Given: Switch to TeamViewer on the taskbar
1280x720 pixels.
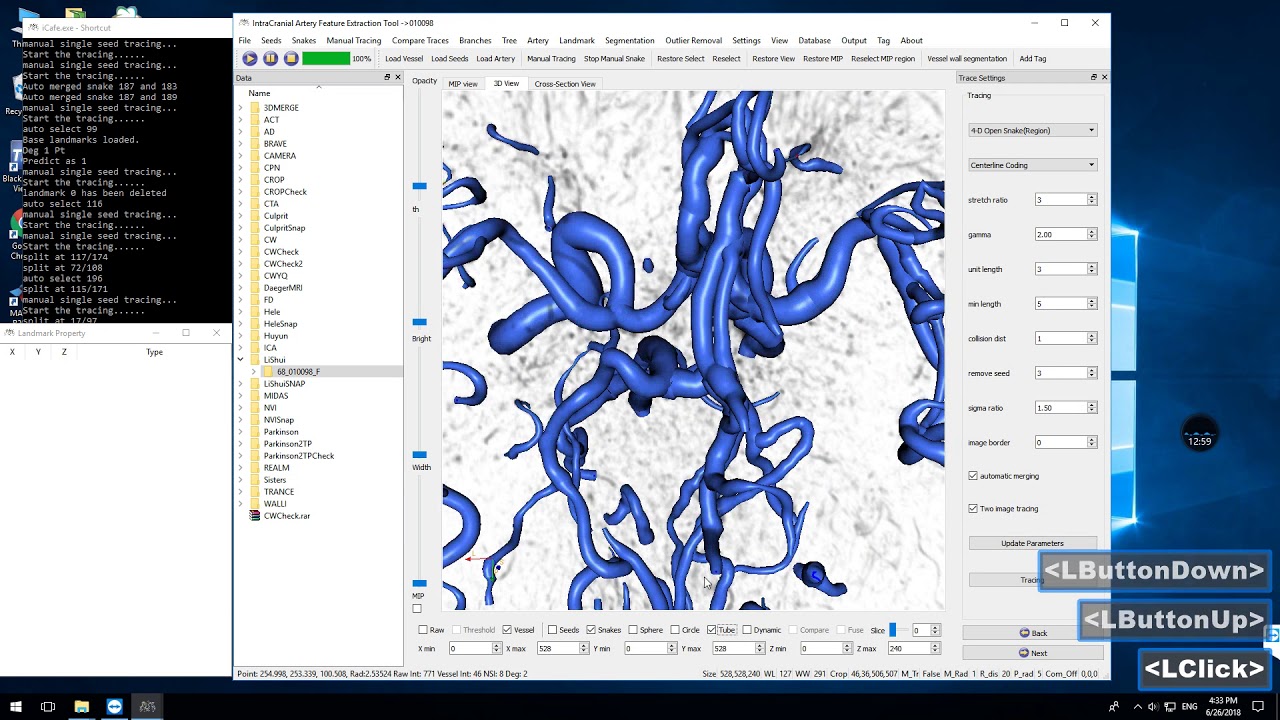Looking at the screenshot, I should (114, 707).
